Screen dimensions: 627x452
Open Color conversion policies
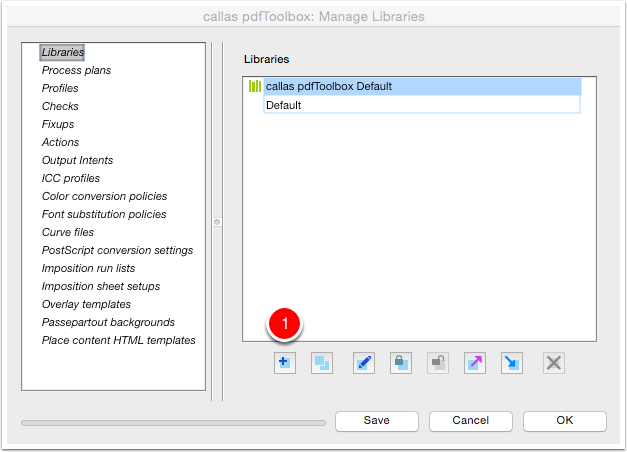click(104, 196)
